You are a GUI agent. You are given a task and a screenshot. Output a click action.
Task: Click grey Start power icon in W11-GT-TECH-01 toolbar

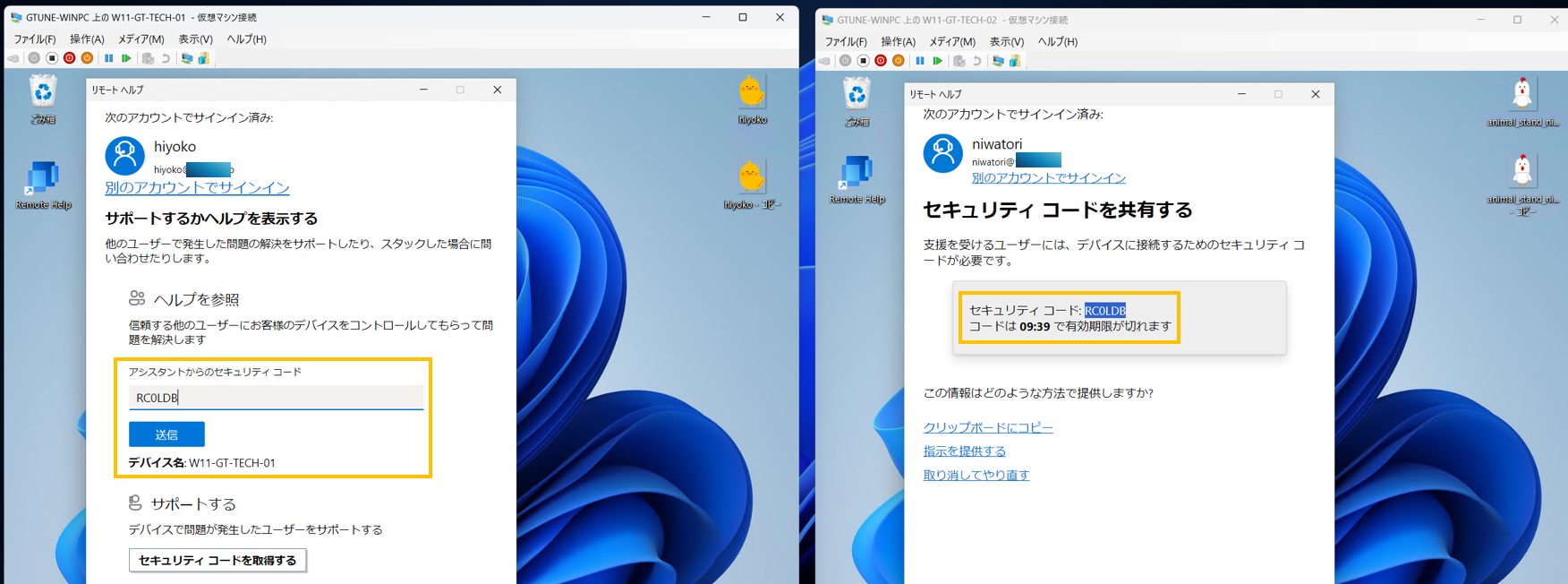(x=34, y=58)
